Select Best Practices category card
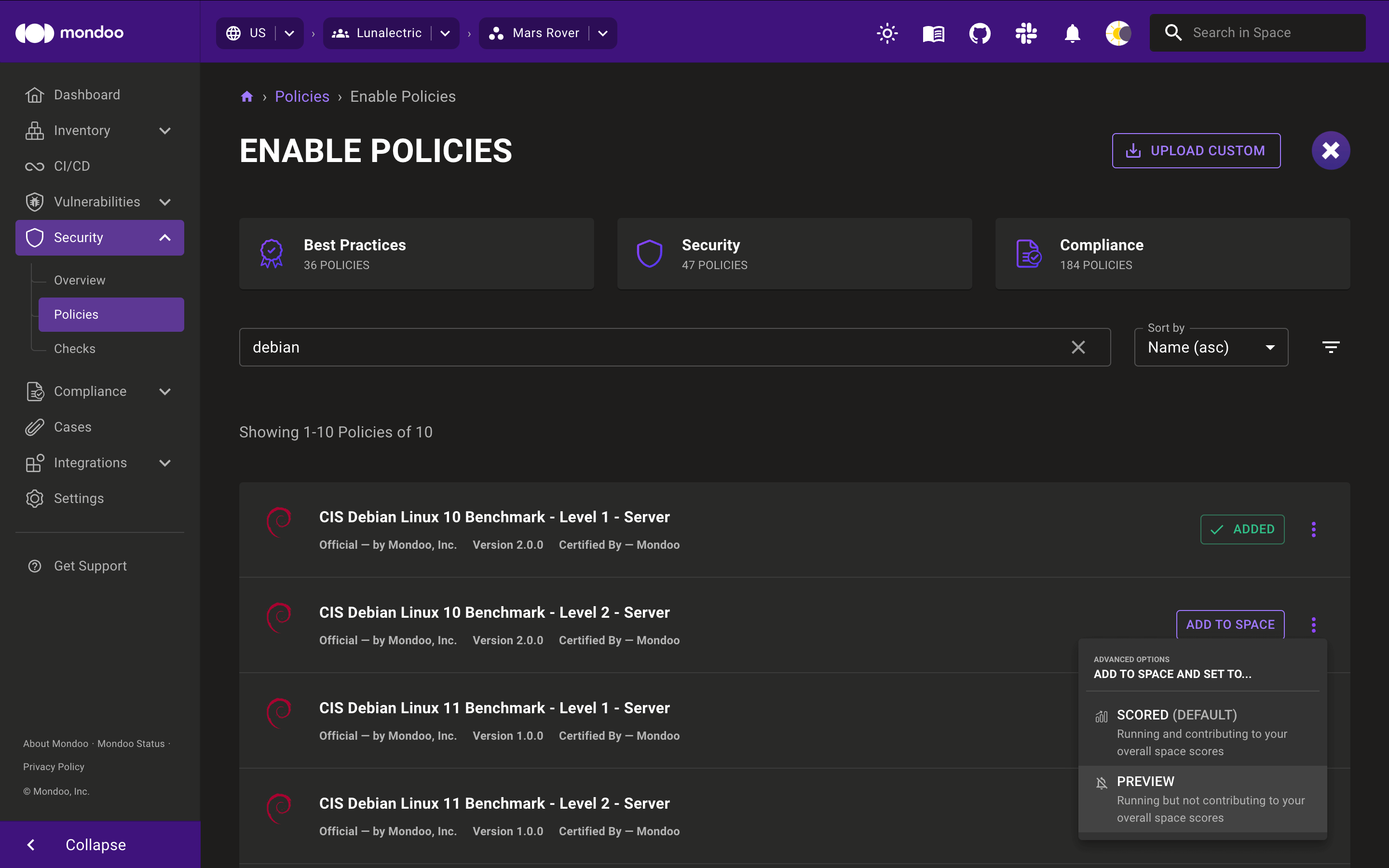The image size is (1389, 868). tap(417, 253)
